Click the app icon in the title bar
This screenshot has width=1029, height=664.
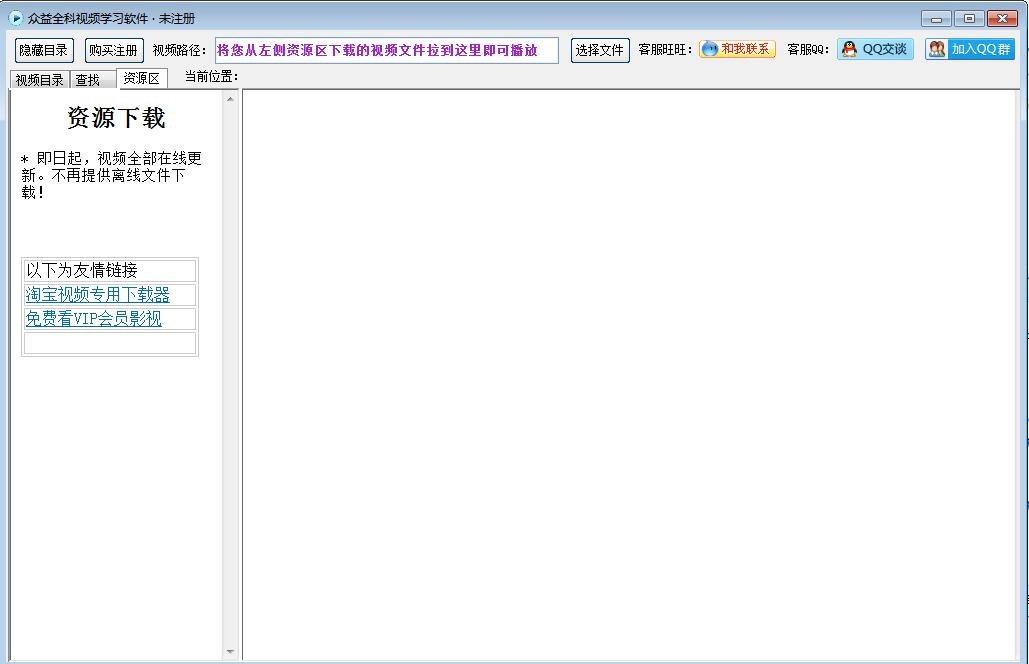click(x=15, y=18)
